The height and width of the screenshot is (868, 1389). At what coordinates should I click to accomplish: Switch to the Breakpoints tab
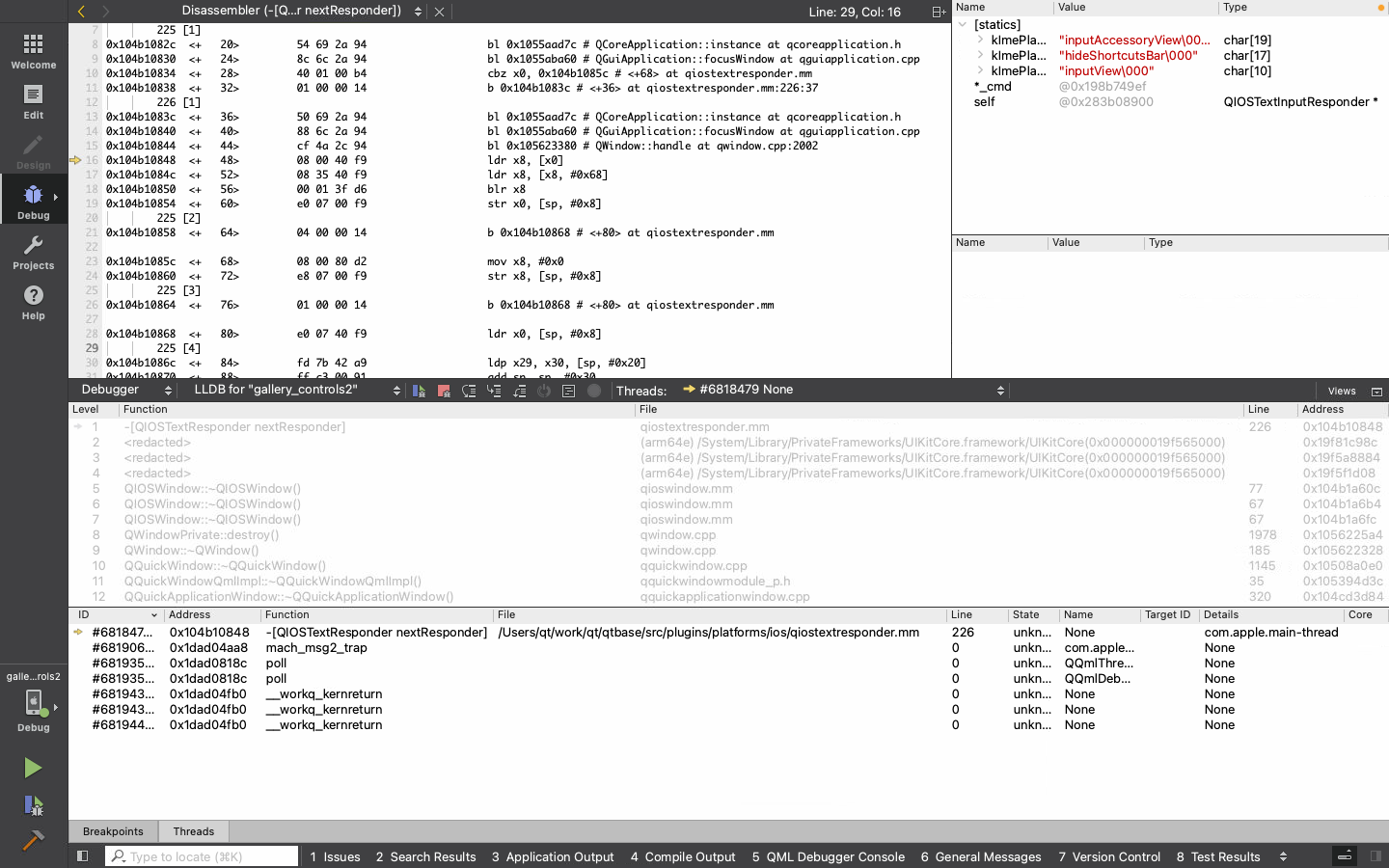[113, 831]
